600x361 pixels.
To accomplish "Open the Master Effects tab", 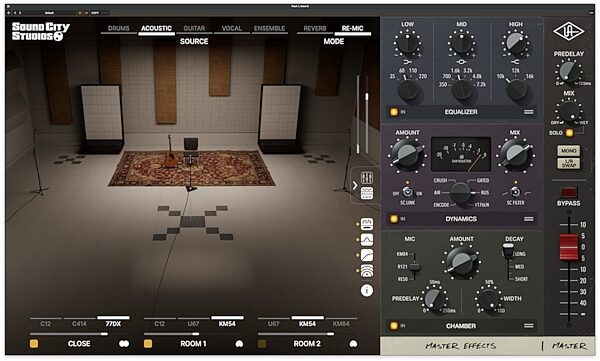I will click(461, 346).
